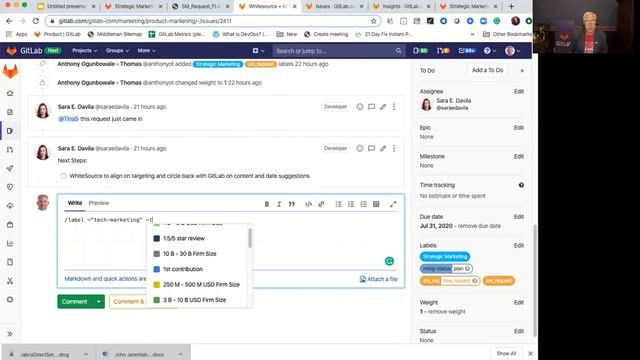Add a task list in comment
Screen dimensions: 640x360
[x=363, y=204]
